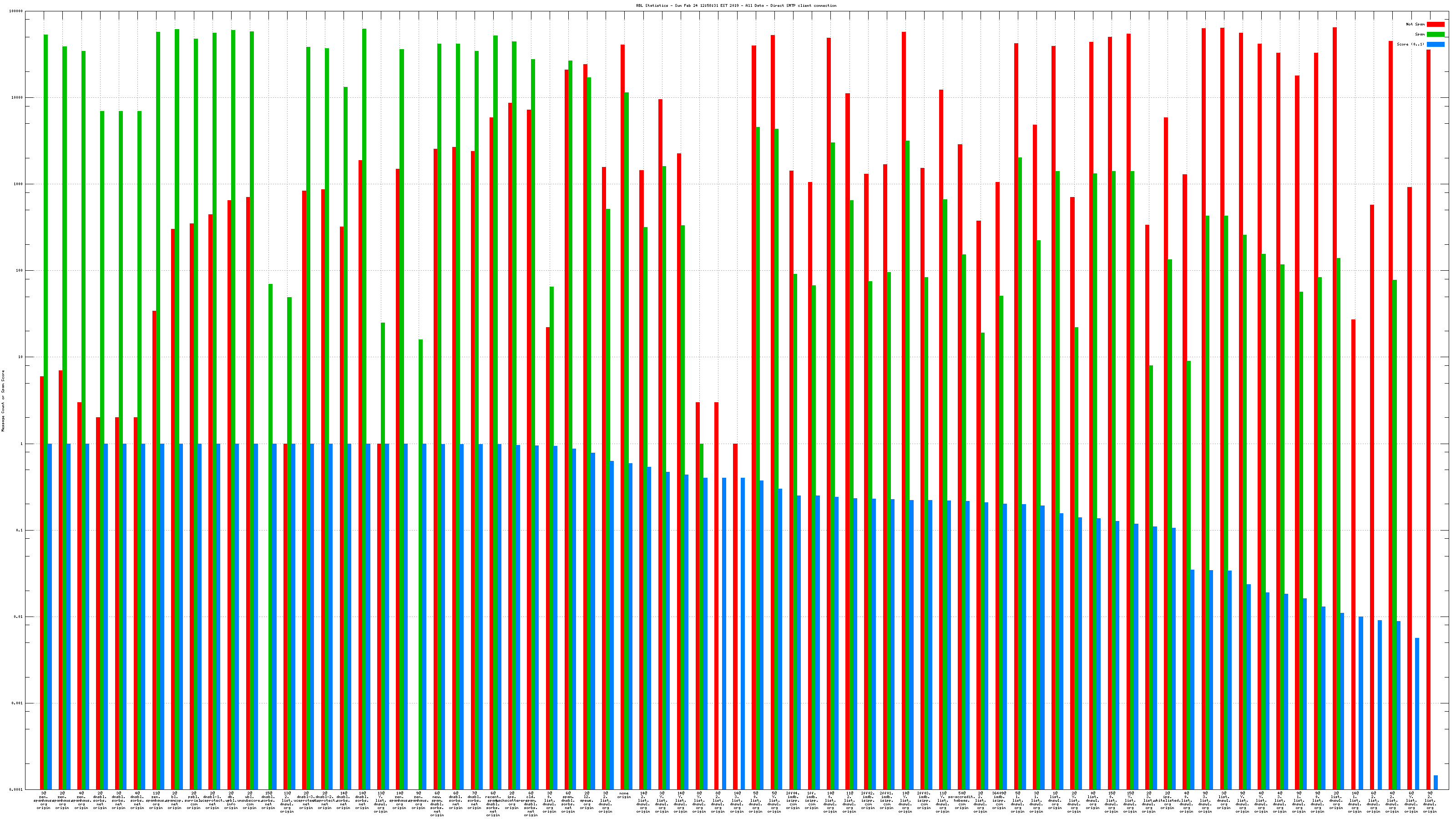Click the 100000 y-axis tick label
This screenshot has width=1456, height=819.
16,11
